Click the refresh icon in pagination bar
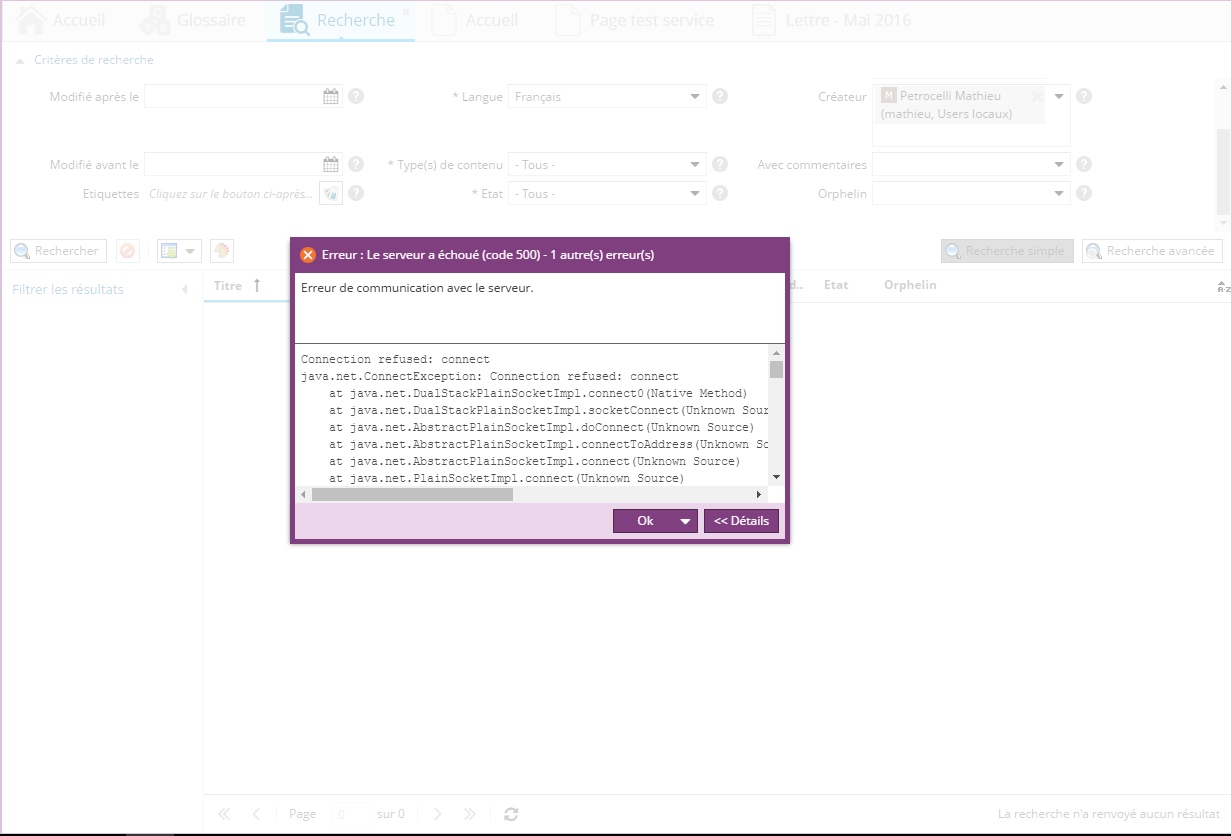1231x836 pixels. [511, 814]
